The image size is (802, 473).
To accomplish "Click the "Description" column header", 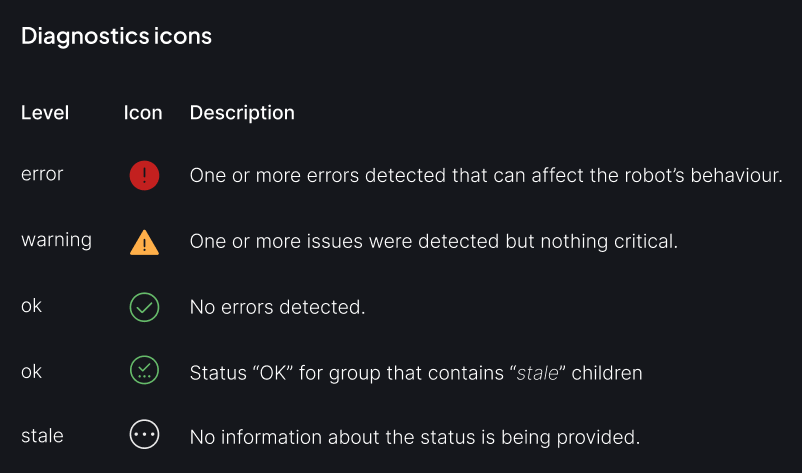I will point(242,112).
